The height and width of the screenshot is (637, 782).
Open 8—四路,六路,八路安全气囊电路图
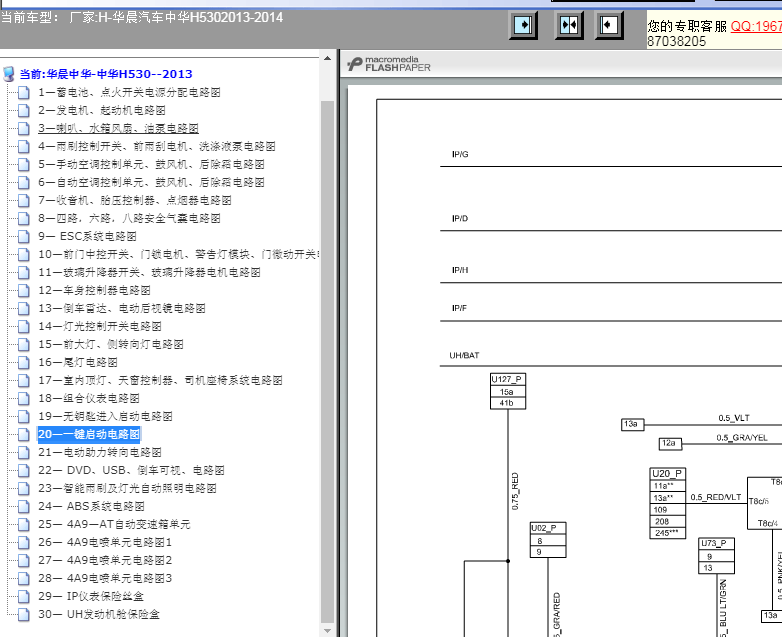(129, 218)
